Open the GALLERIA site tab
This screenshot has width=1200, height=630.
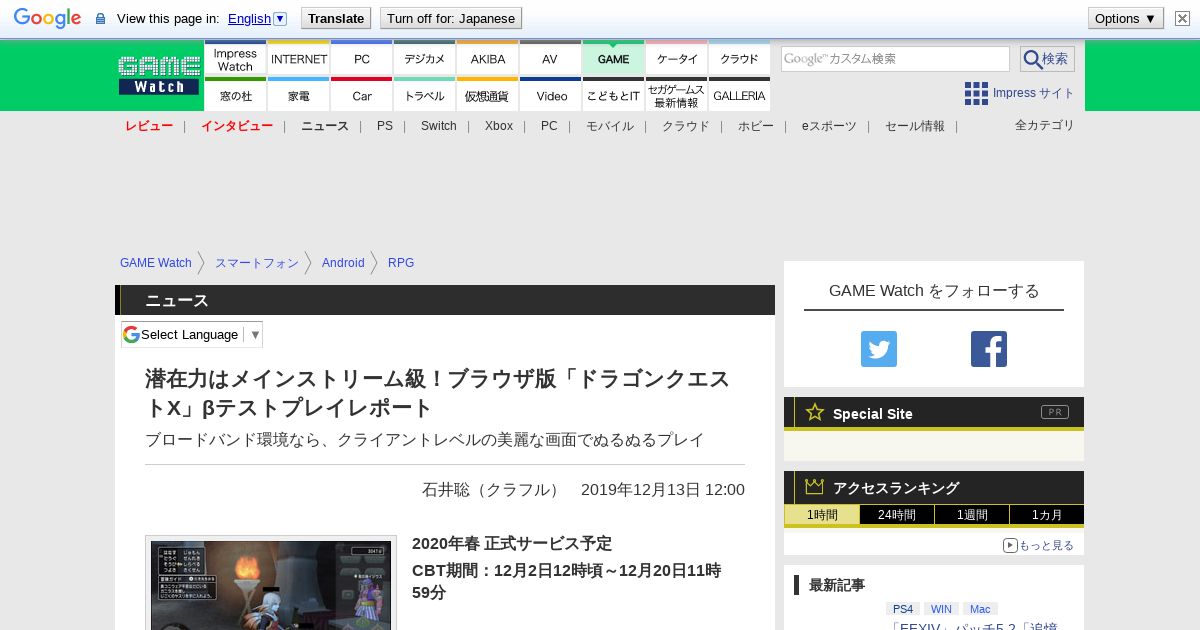(x=740, y=95)
